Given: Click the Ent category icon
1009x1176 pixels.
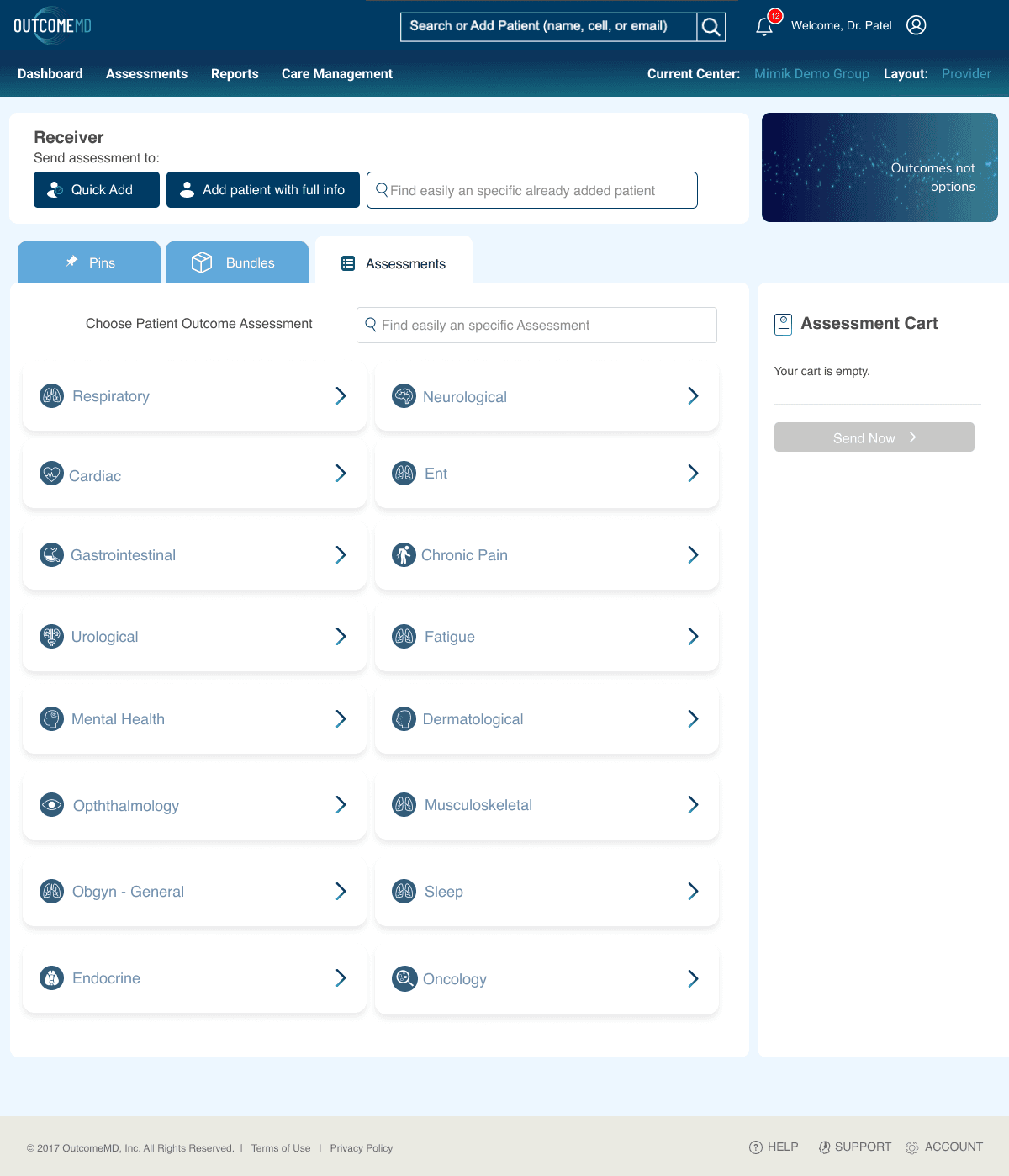Looking at the screenshot, I should point(404,473).
